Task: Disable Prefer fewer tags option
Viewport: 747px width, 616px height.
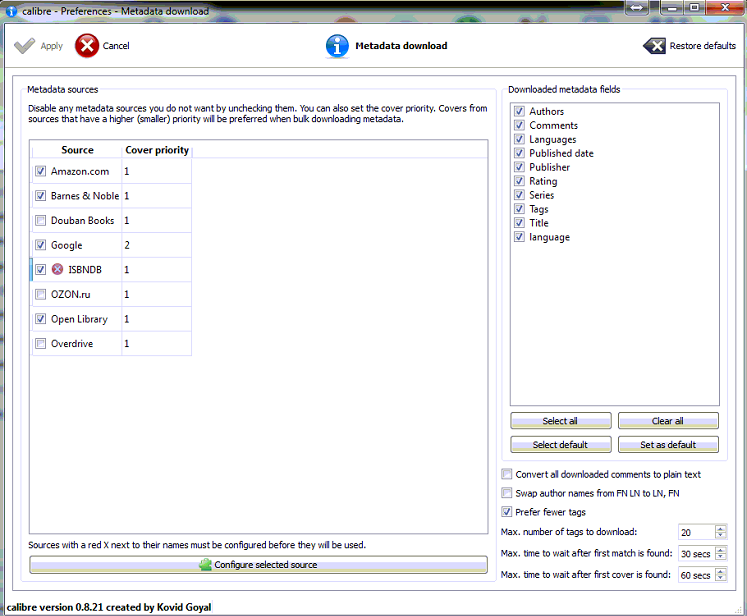Action: pos(507,512)
